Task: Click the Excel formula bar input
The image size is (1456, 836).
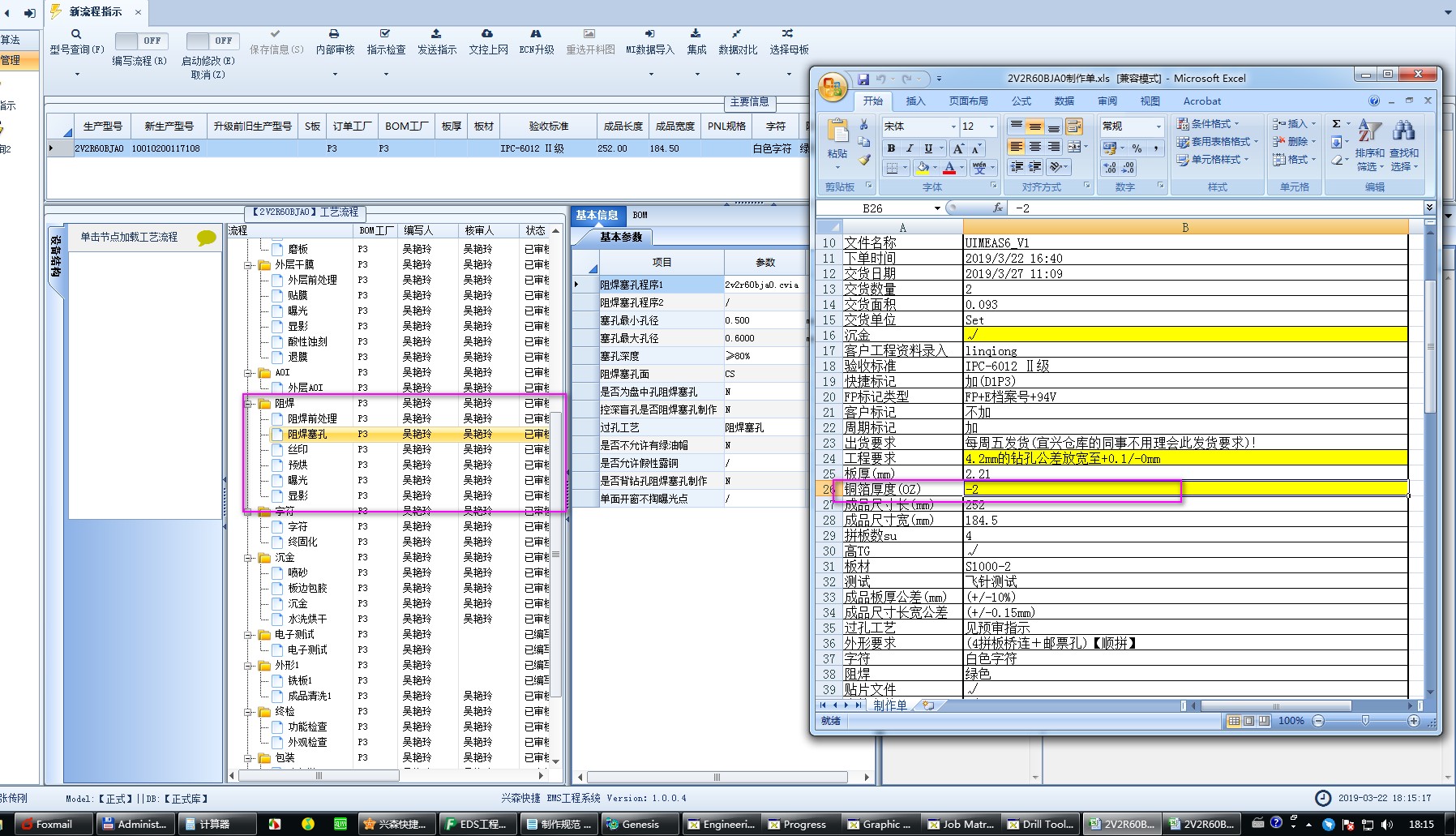Action: 1214,208
